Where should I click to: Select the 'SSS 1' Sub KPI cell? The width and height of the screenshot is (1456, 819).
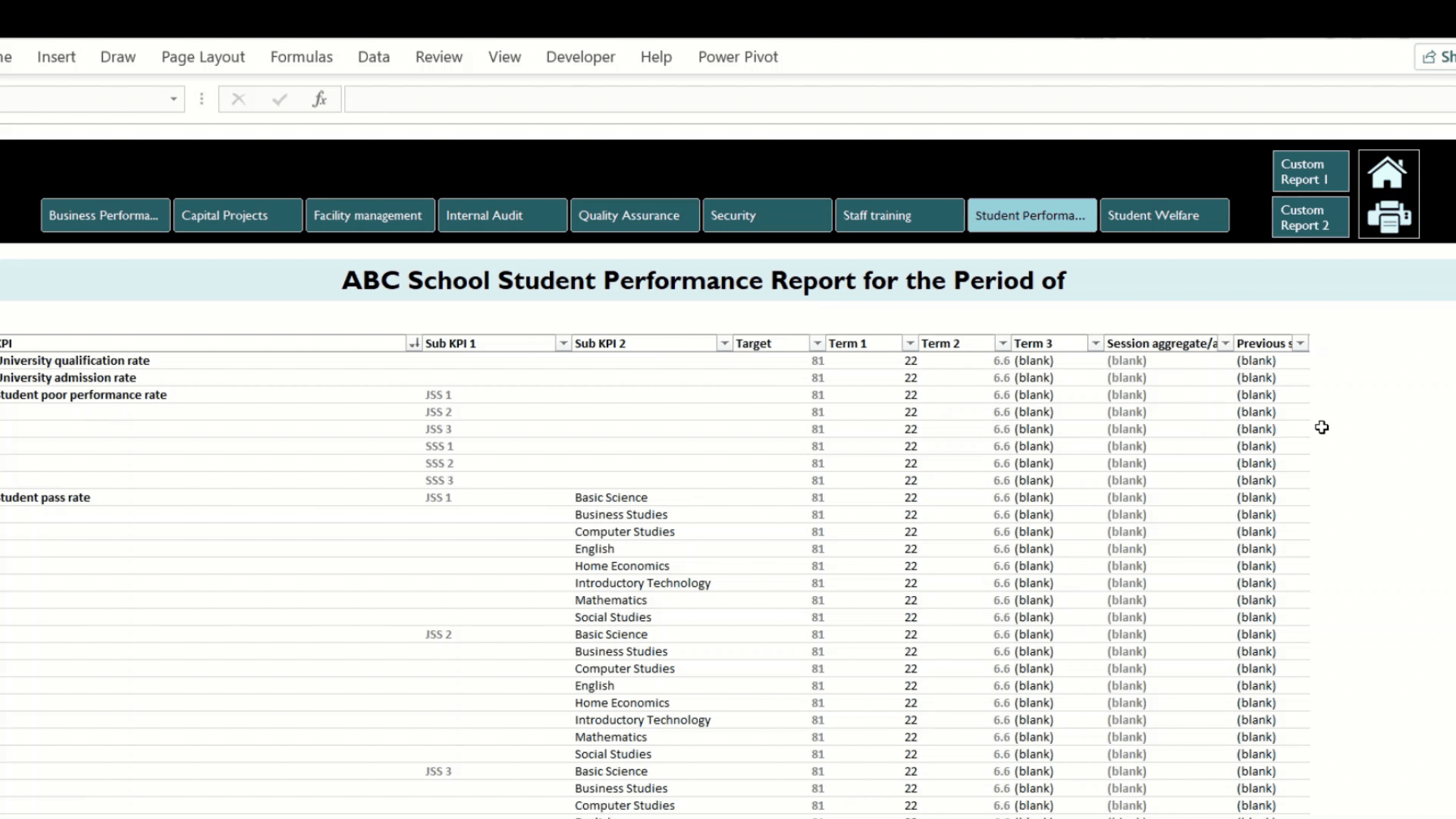(439, 447)
